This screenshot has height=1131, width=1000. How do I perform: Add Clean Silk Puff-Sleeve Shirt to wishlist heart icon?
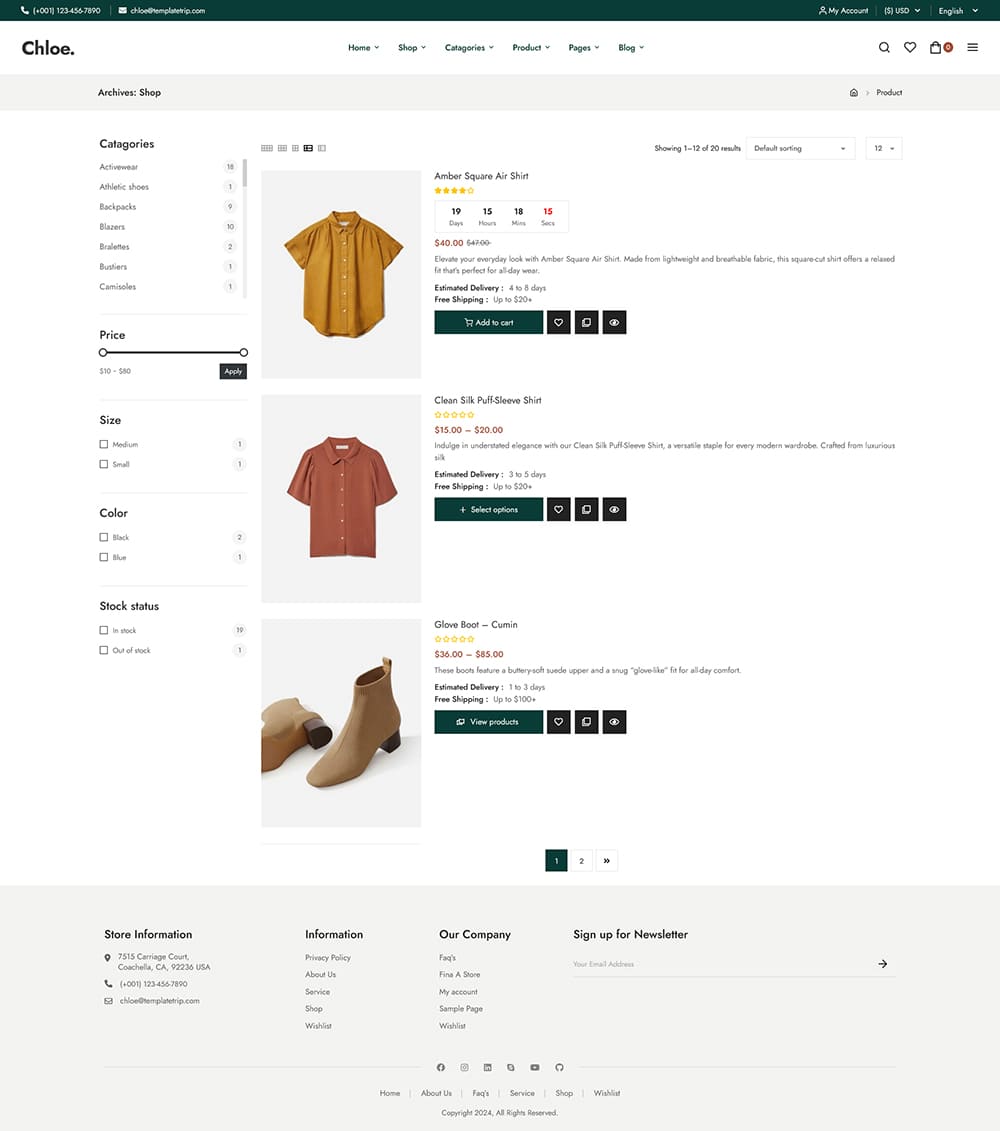point(558,509)
